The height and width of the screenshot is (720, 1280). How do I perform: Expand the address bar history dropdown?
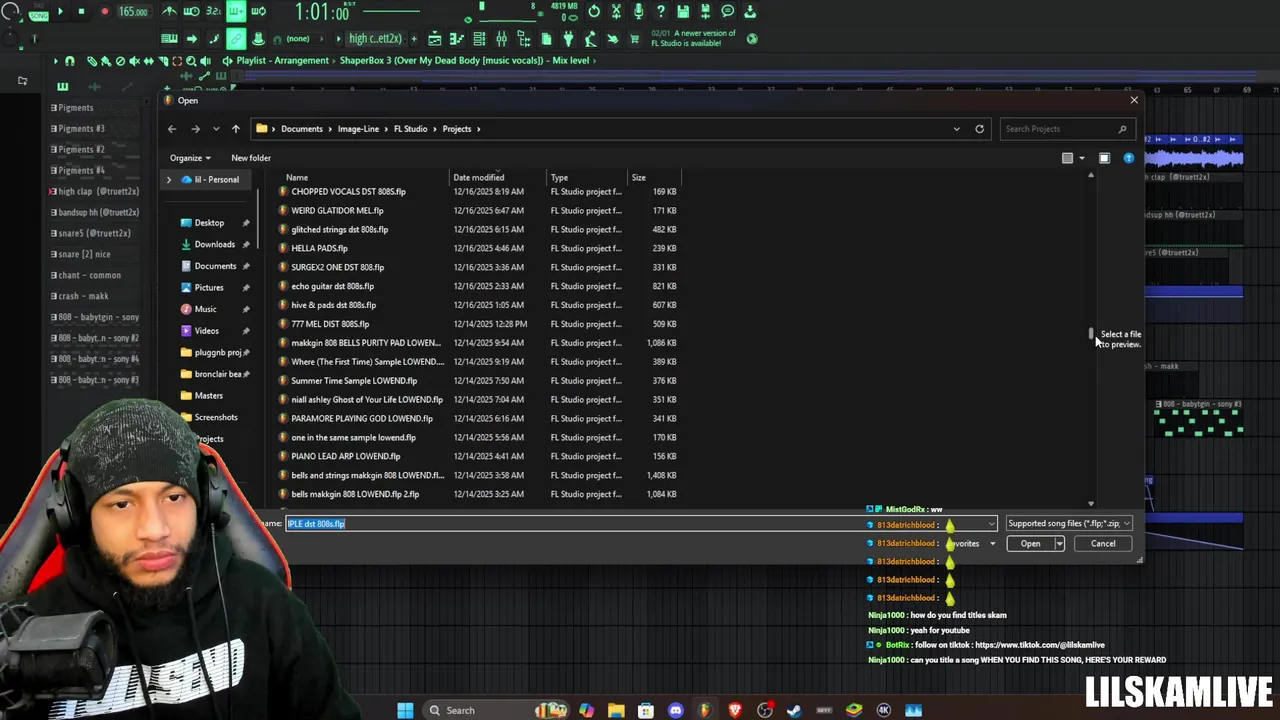[x=956, y=128]
